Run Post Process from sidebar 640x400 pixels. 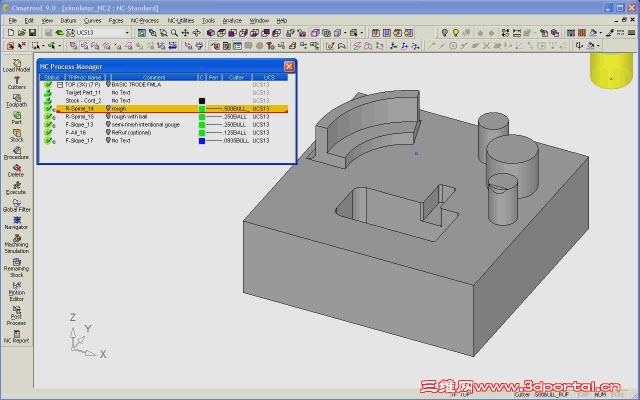[16, 316]
